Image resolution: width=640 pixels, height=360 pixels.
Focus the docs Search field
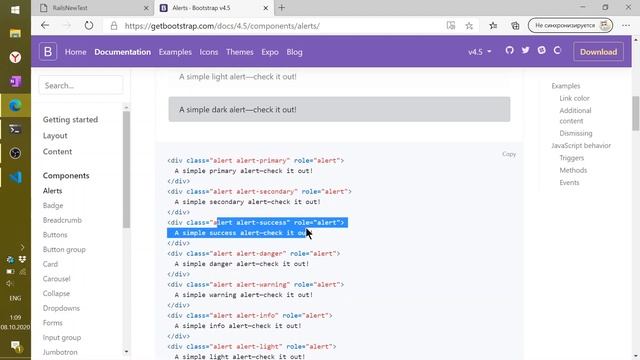click(x=81, y=85)
